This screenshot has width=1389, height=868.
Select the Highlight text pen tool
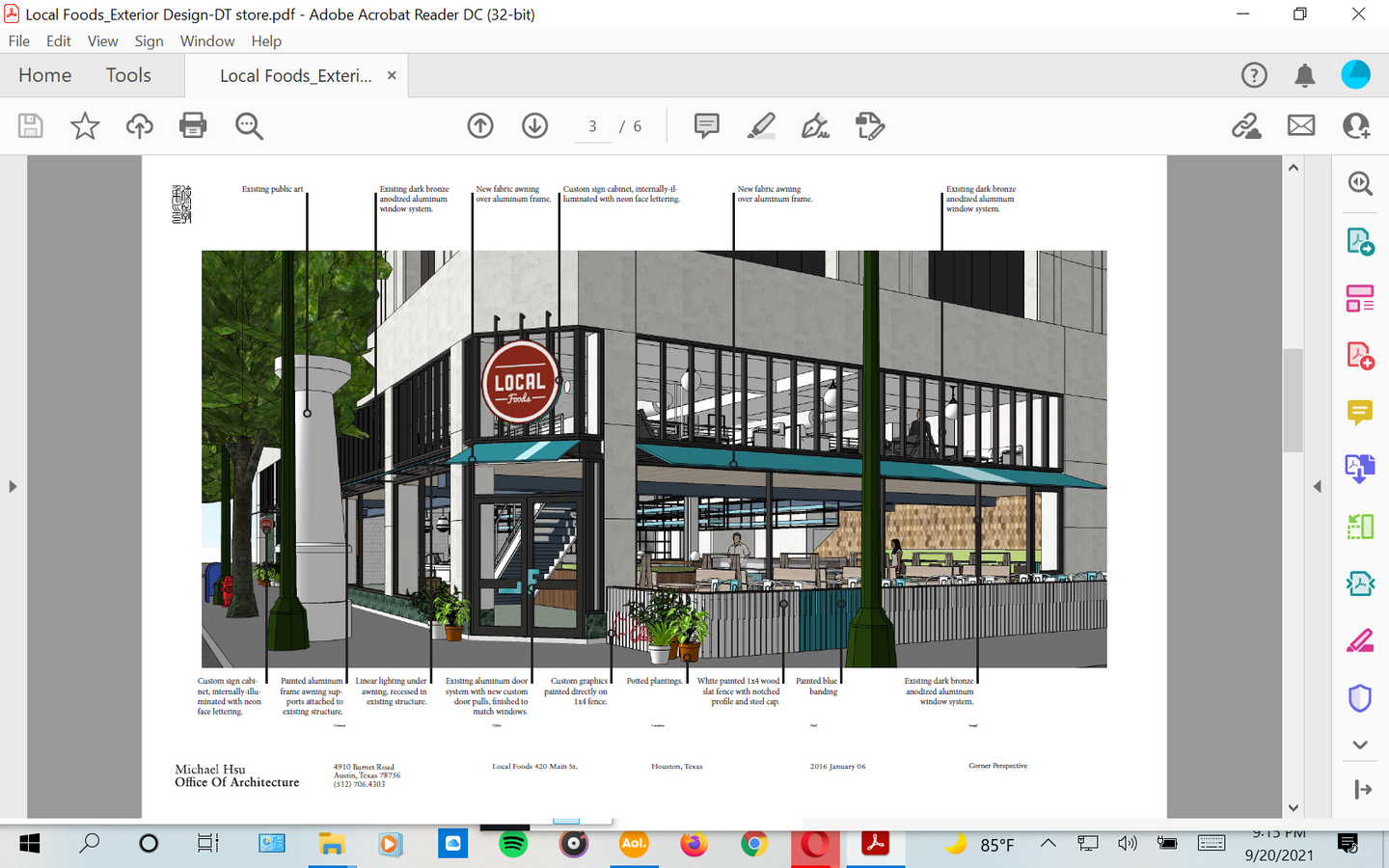click(x=761, y=125)
